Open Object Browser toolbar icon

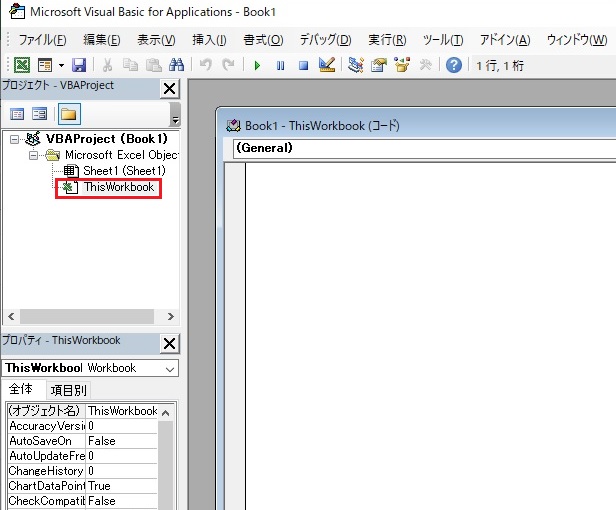coord(402,65)
